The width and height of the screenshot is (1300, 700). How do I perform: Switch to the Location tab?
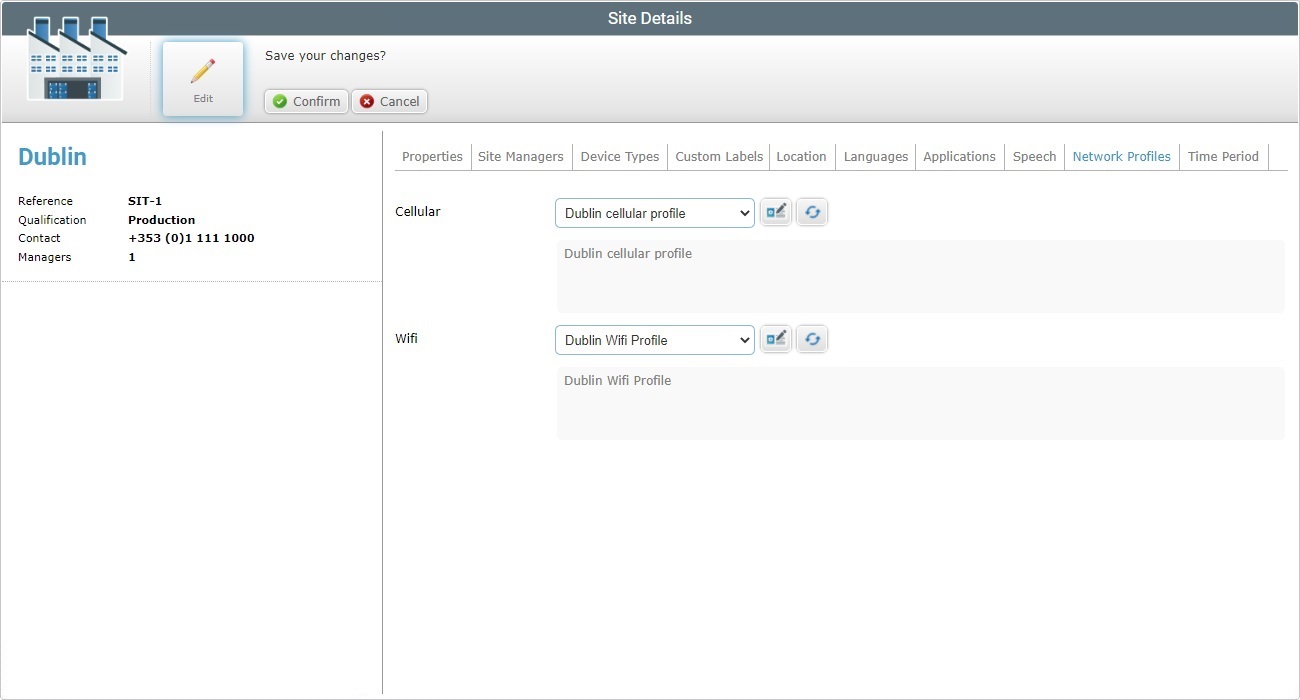tap(801, 156)
